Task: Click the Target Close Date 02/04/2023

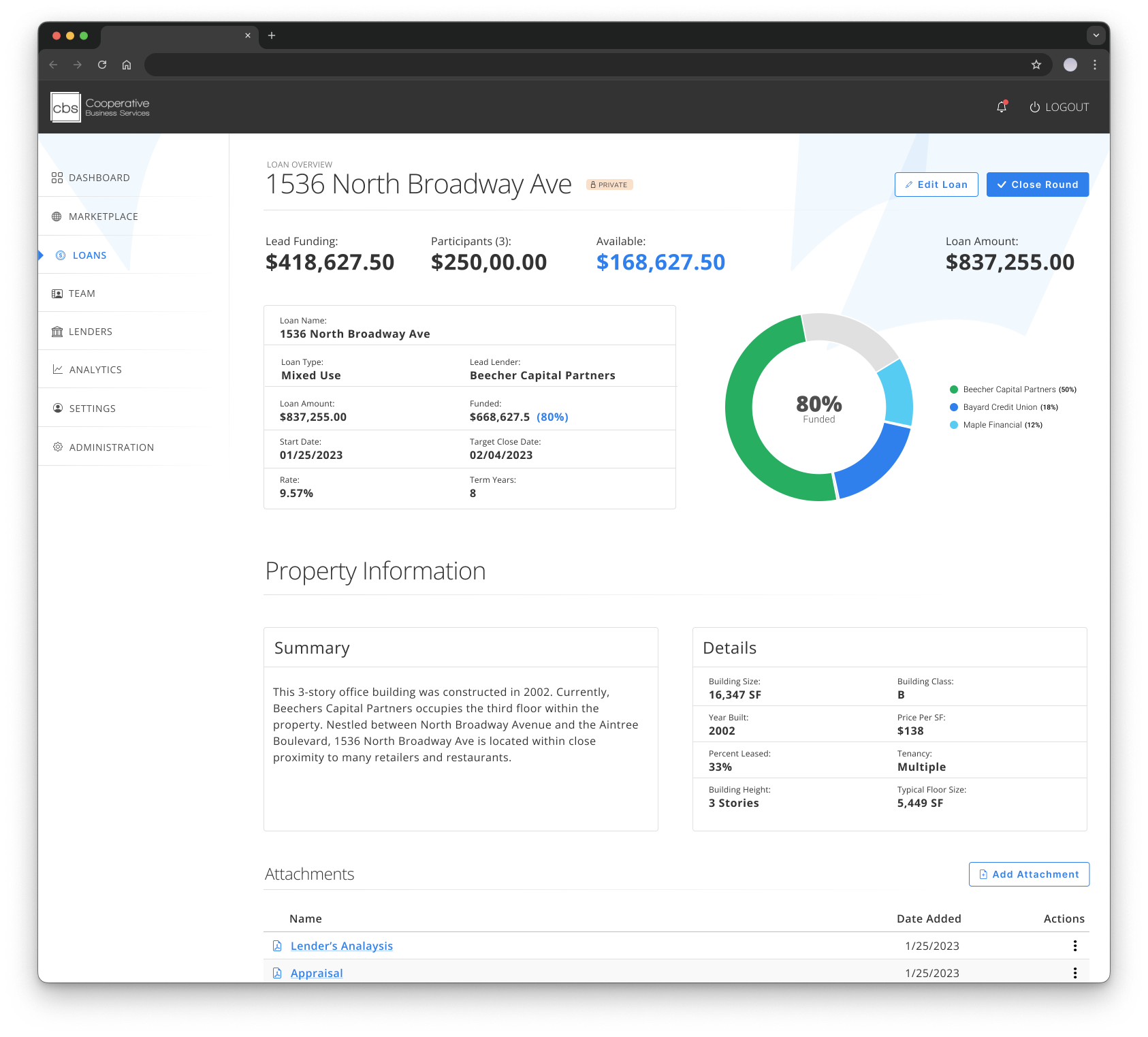Action: point(501,455)
